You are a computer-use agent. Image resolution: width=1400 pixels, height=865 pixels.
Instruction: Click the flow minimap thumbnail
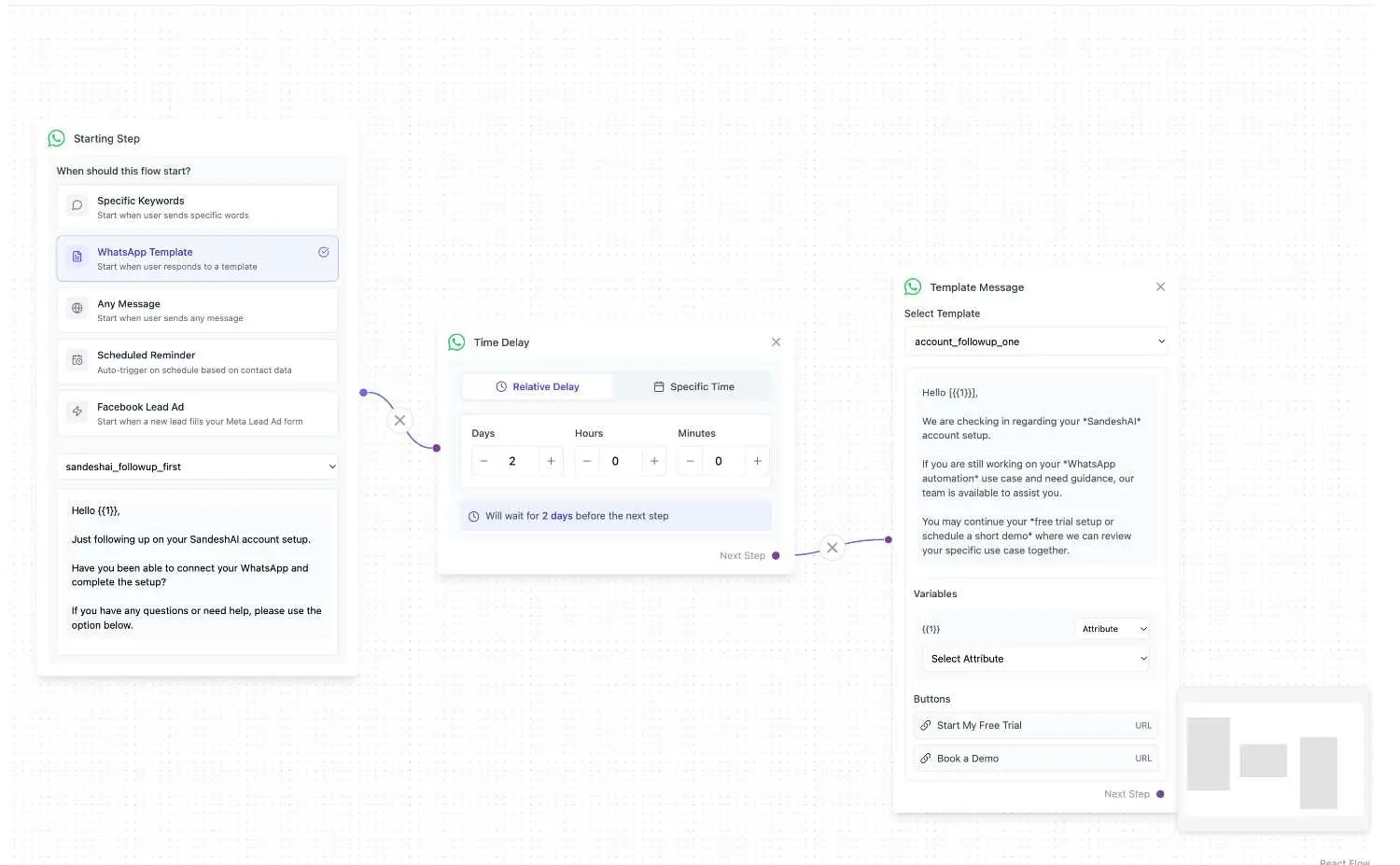click(x=1274, y=760)
